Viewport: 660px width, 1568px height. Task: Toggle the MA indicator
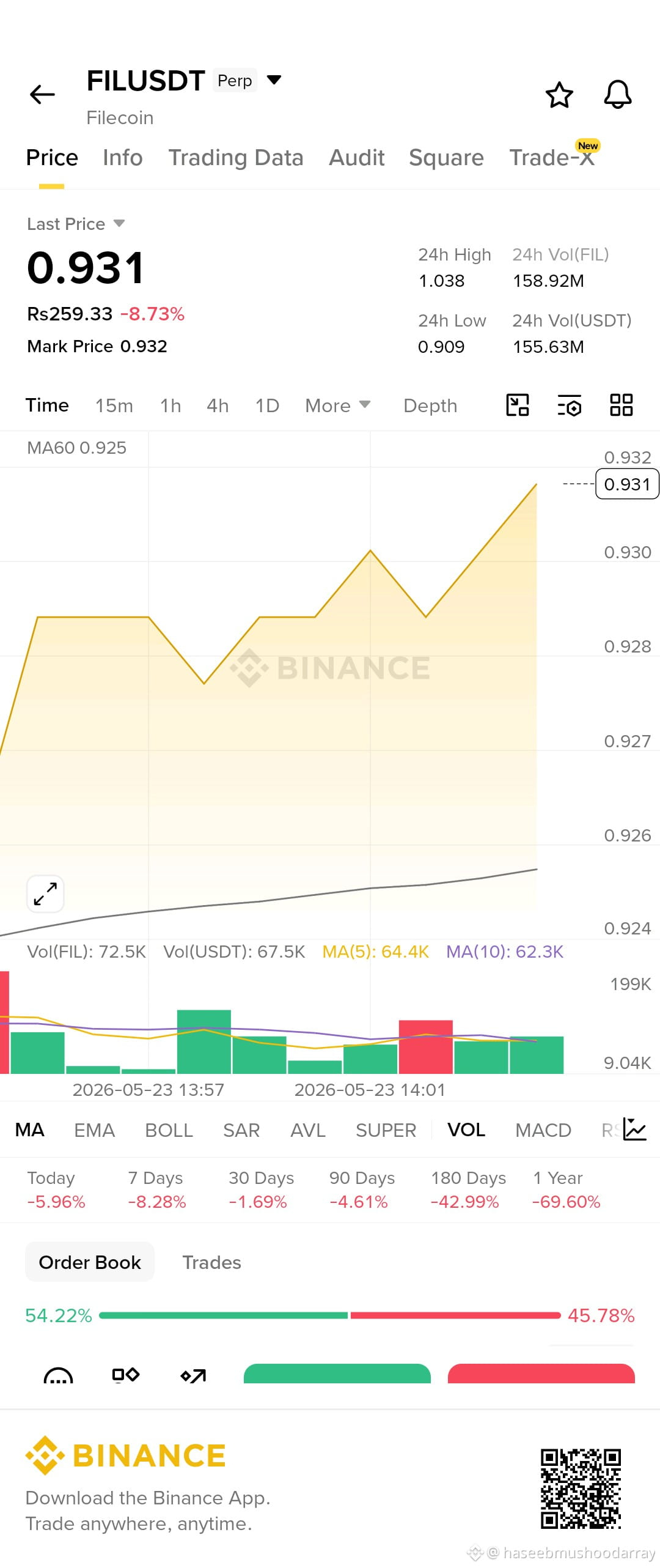point(29,1130)
